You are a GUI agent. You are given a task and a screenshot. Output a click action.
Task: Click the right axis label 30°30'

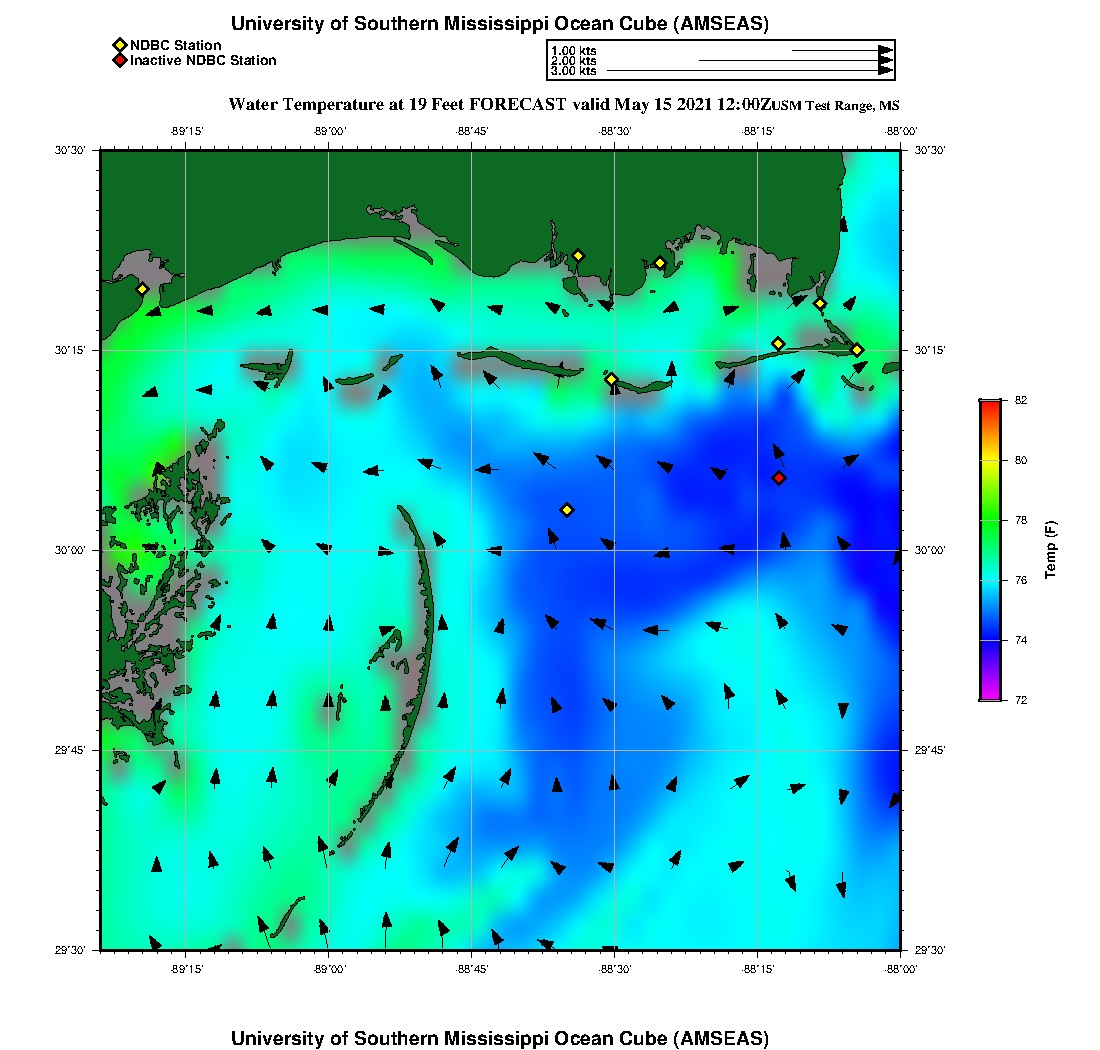point(930,150)
